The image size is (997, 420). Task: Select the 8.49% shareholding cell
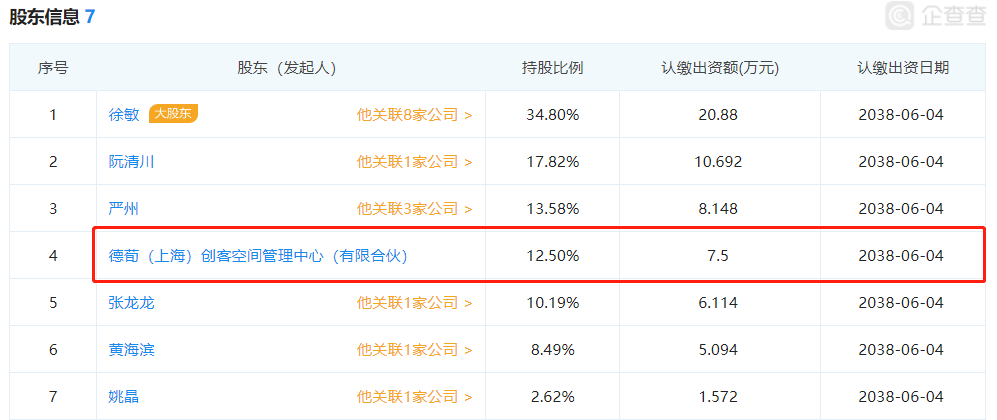[x=553, y=350]
